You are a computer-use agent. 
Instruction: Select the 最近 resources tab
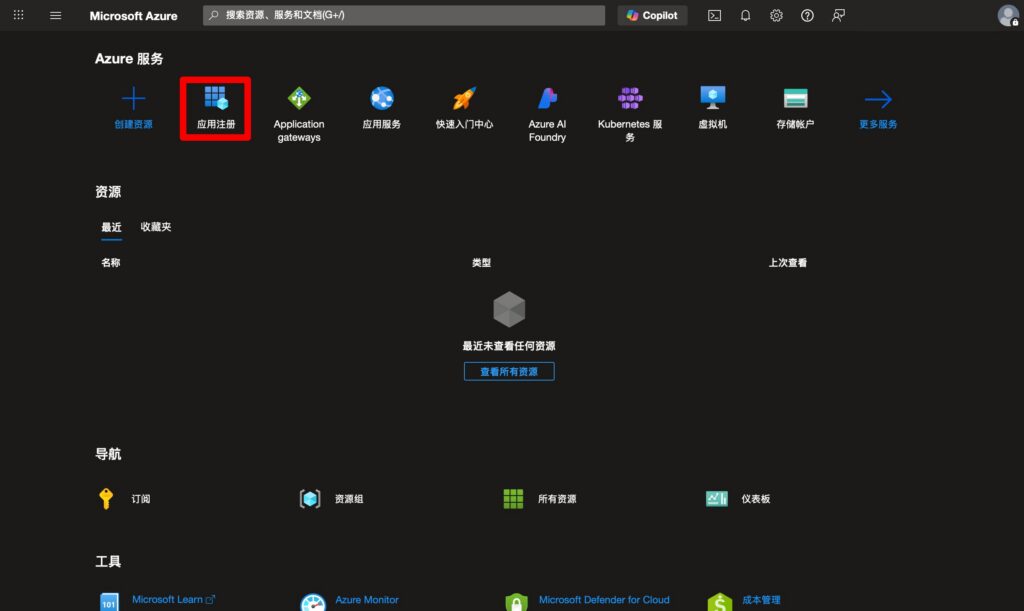(111, 227)
